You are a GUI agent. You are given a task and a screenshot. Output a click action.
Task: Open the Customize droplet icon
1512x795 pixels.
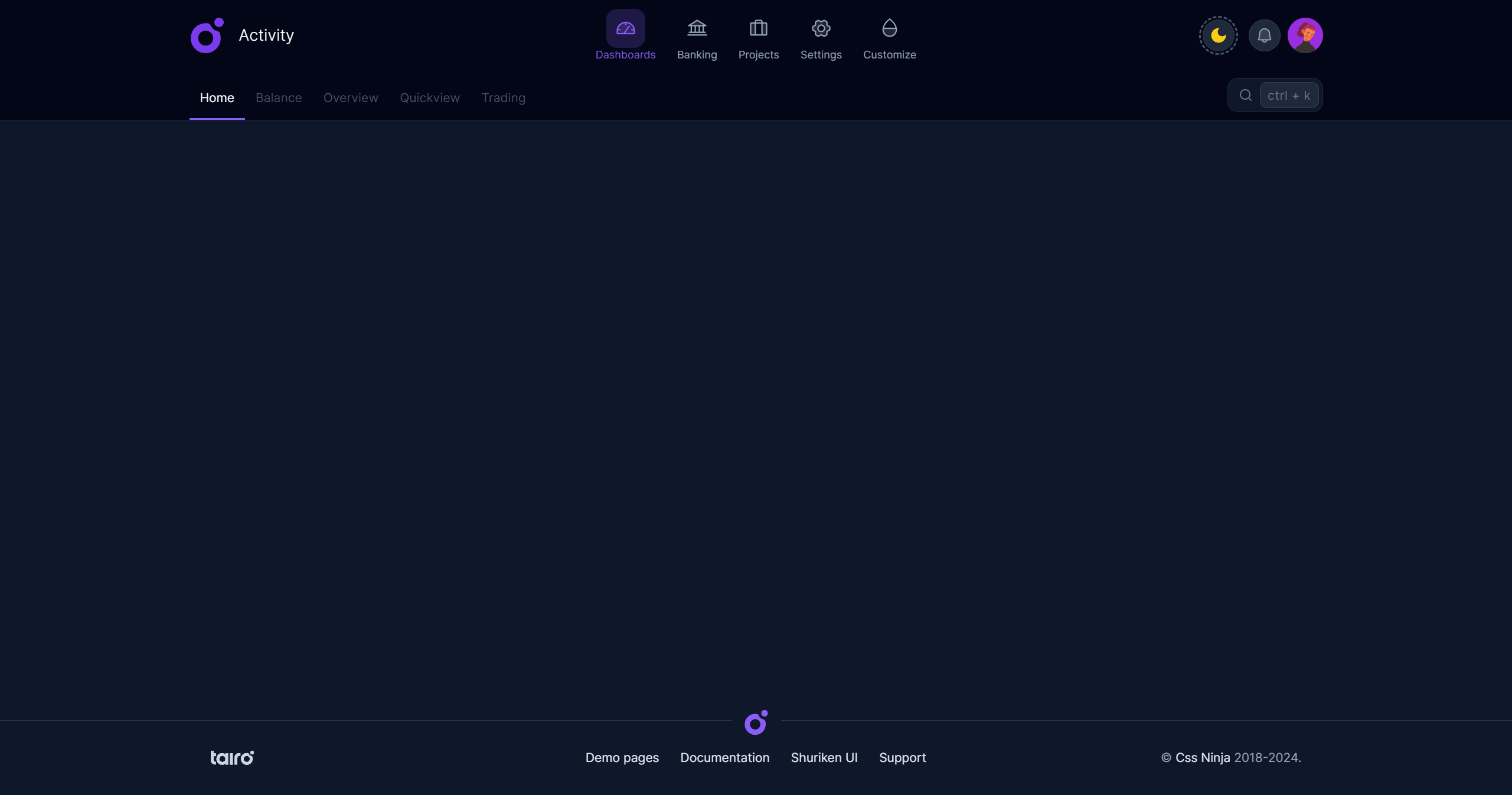(889, 28)
